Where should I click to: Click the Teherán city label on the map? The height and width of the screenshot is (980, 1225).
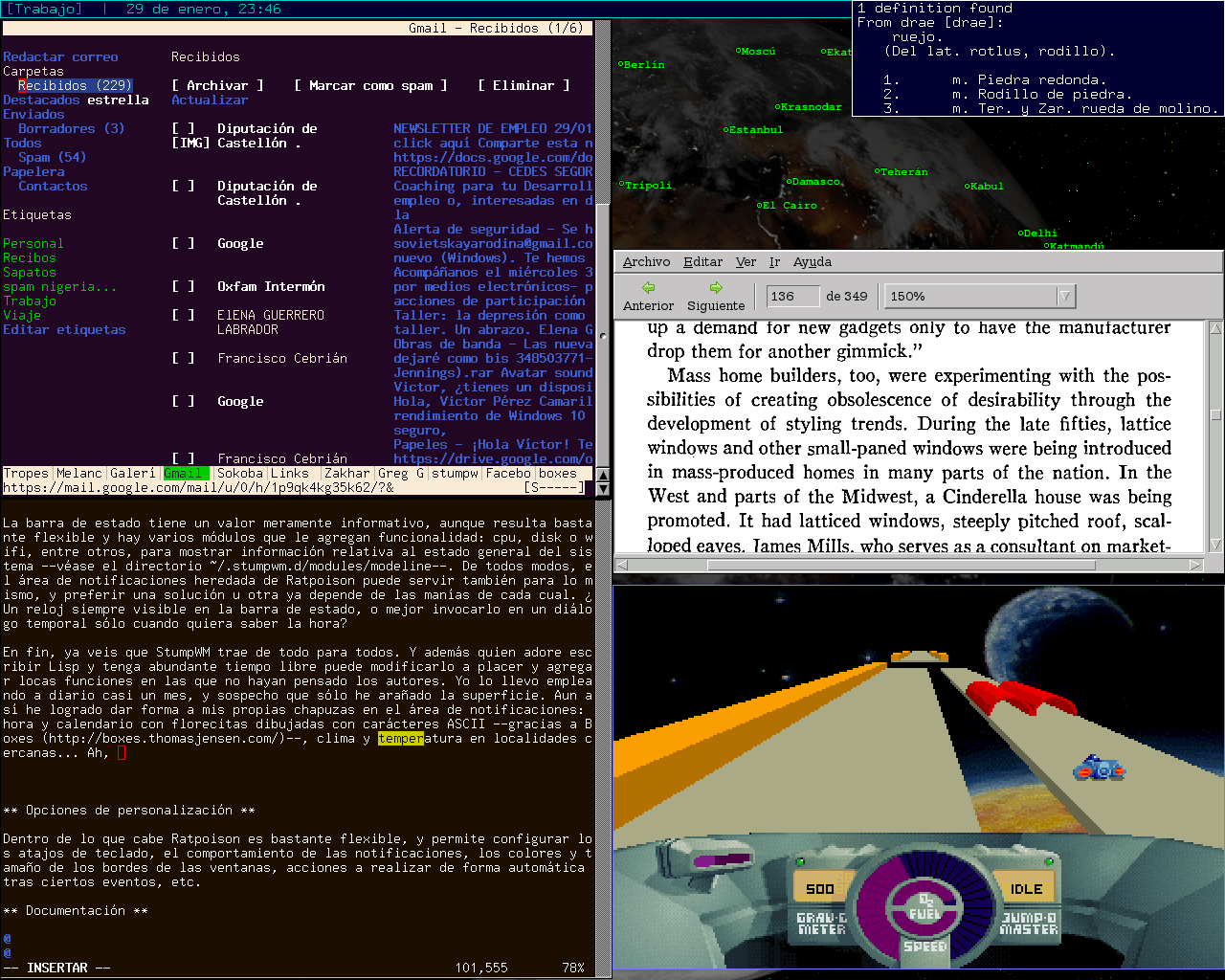(902, 171)
